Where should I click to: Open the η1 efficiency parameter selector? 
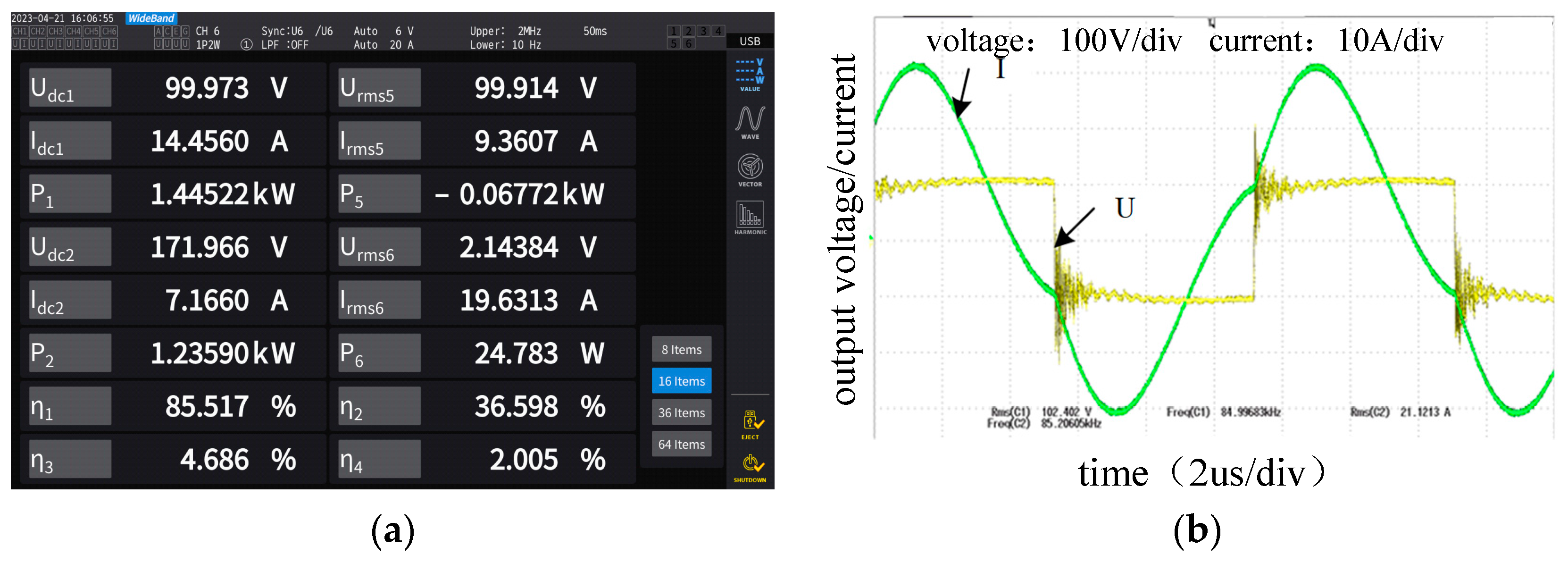70,407
